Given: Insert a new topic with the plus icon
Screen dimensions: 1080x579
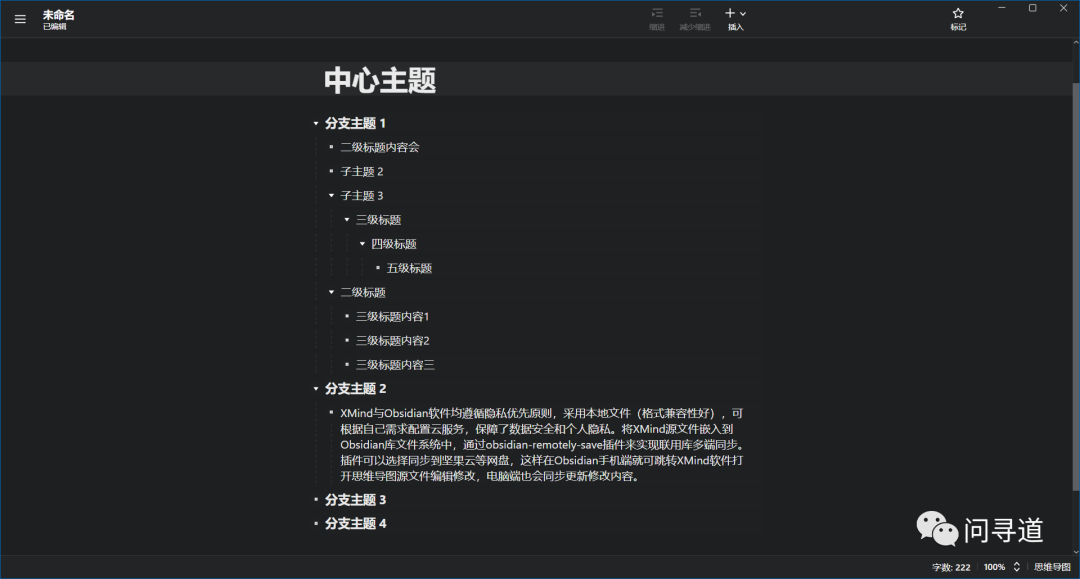Looking at the screenshot, I should pyautogui.click(x=729, y=13).
